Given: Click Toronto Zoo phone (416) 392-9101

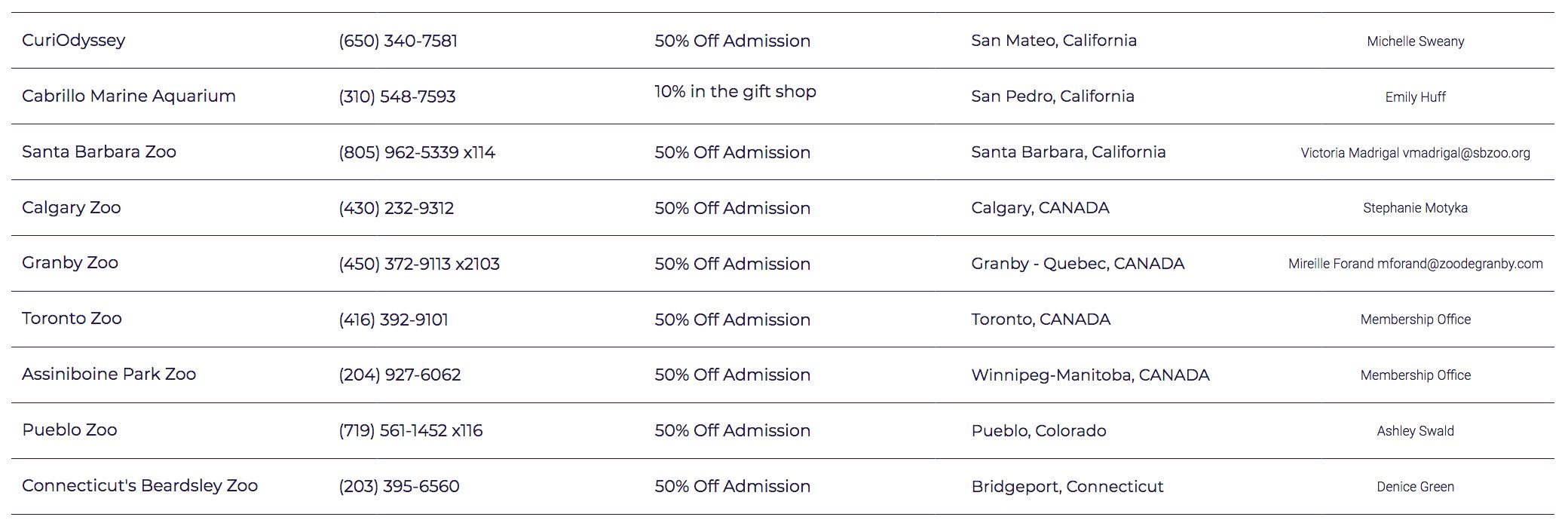Looking at the screenshot, I should coord(394,320).
